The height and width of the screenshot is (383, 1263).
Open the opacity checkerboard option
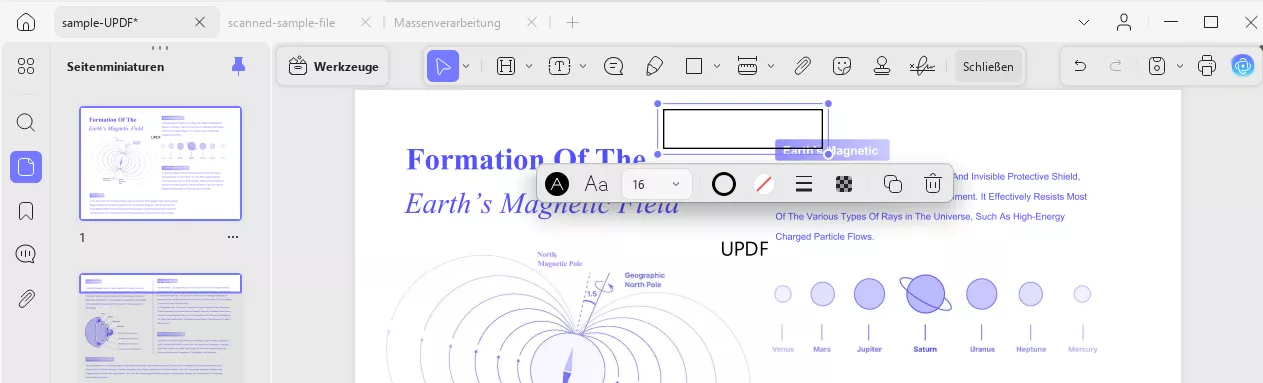[x=843, y=184]
